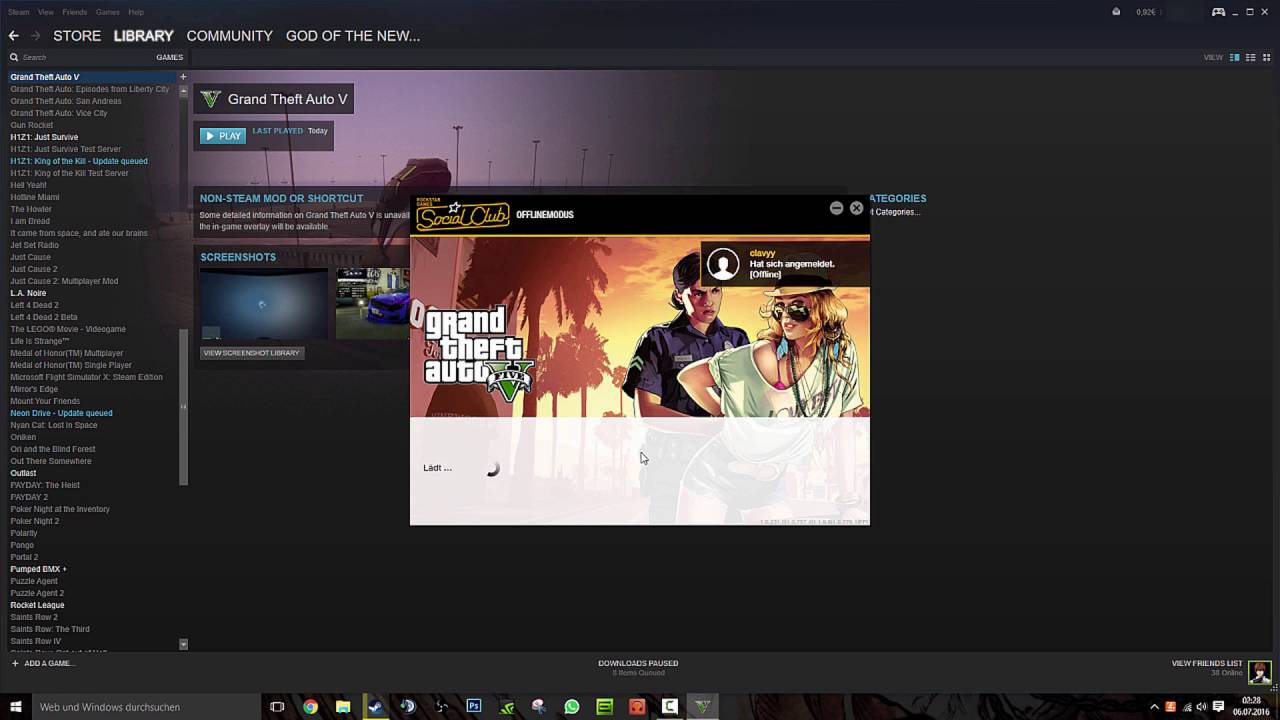Click ADD A GAME... link
The image size is (1280, 720).
(x=50, y=663)
